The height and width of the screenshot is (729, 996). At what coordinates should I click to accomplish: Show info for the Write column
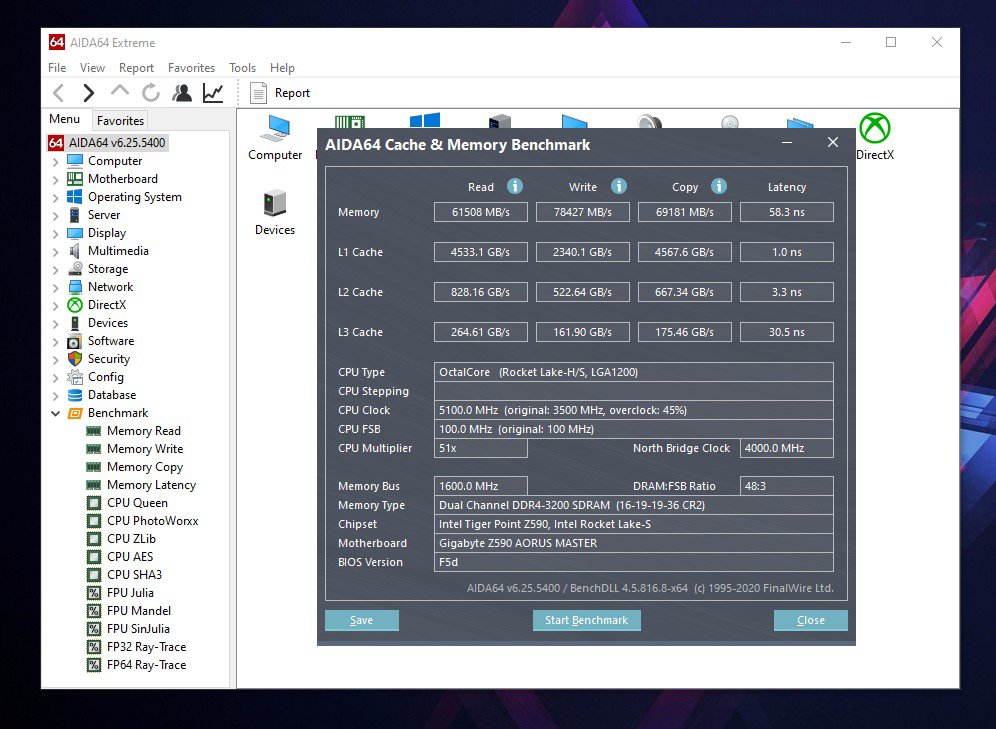[x=619, y=186]
